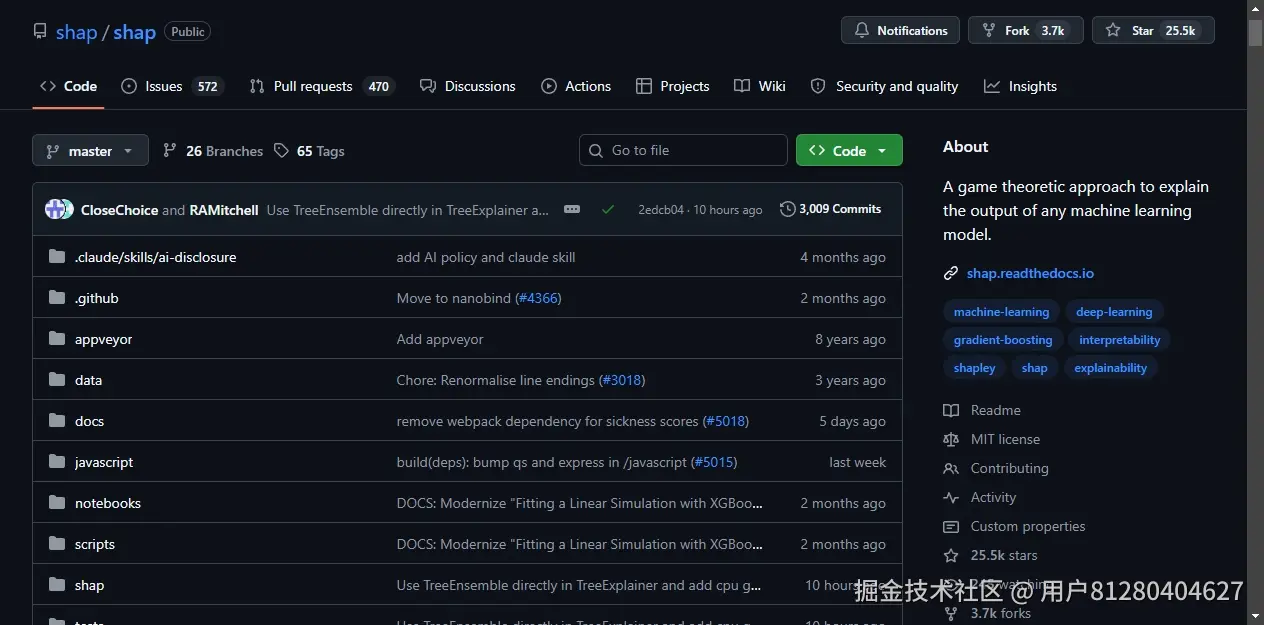Select the shap topic tag

click(x=1035, y=368)
